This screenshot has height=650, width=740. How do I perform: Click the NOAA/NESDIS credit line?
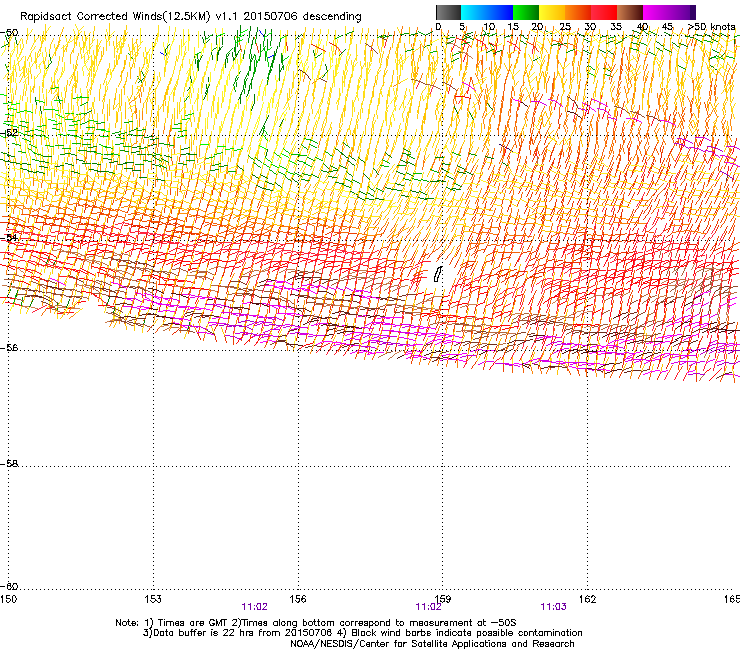(x=432, y=643)
